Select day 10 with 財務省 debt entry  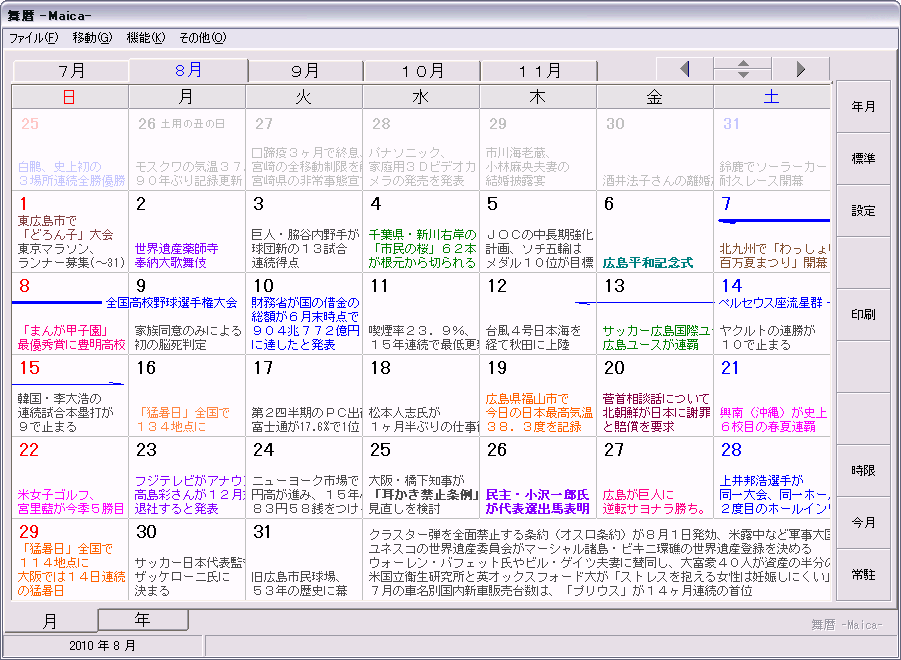coord(304,314)
